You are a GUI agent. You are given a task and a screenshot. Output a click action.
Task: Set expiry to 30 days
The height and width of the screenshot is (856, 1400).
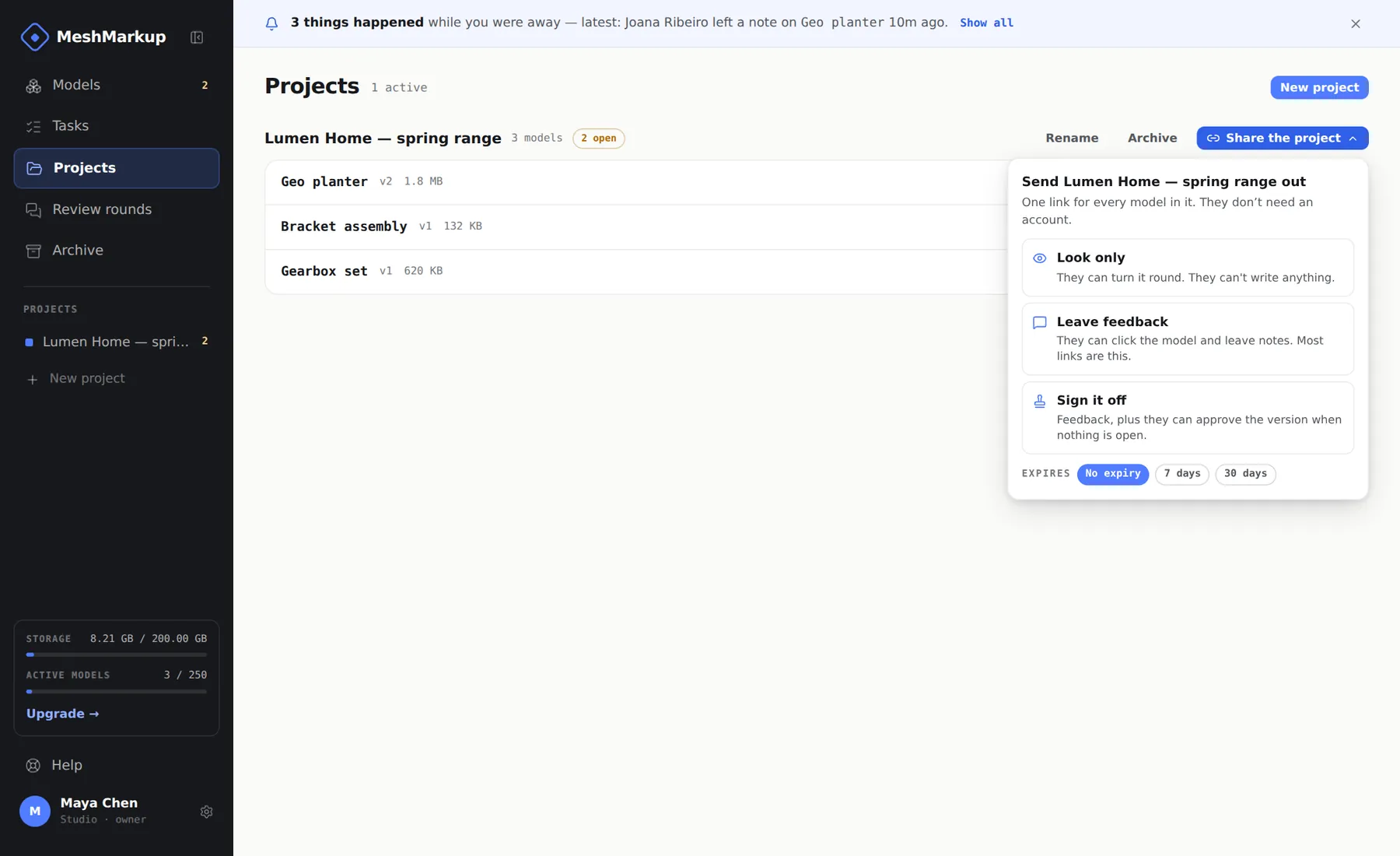(1245, 474)
